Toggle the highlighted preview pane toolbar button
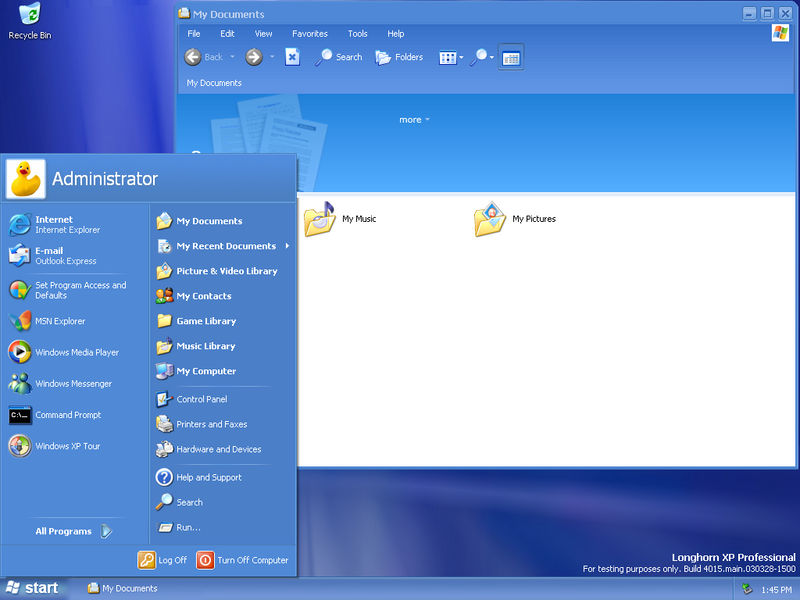Viewport: 800px width, 600px height. 510,58
